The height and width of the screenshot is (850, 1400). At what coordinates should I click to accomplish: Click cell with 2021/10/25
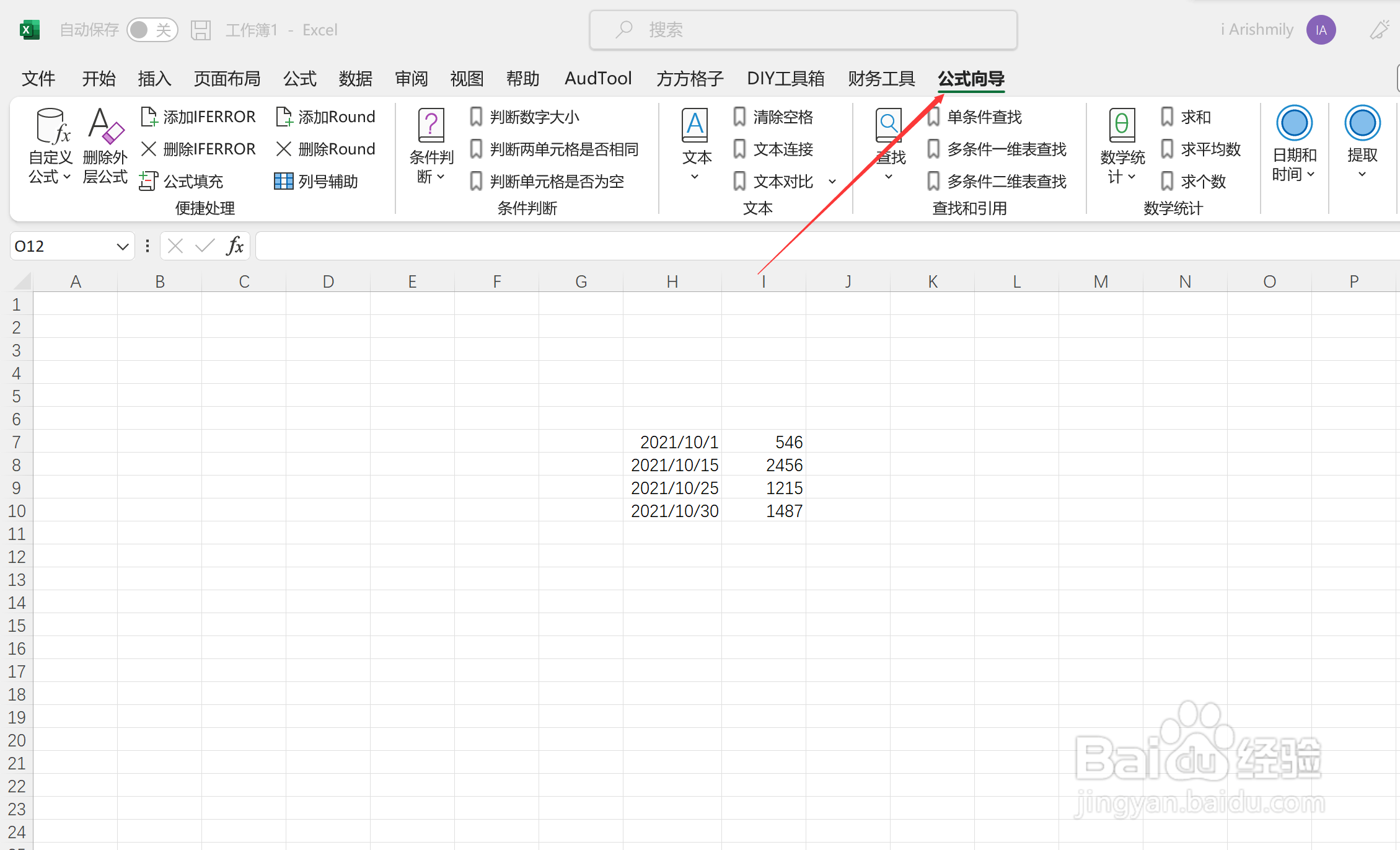[x=672, y=488]
